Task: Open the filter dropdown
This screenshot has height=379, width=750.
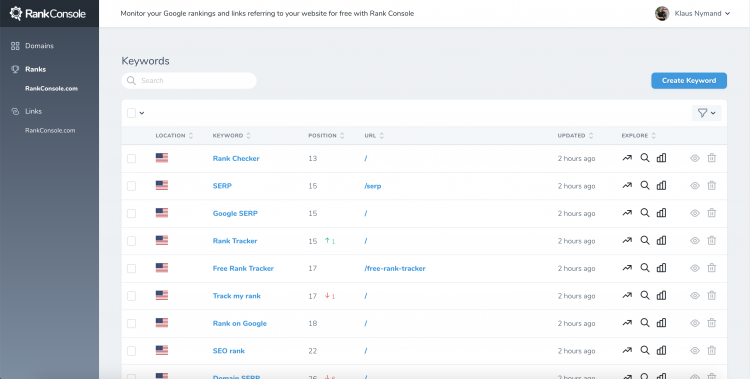Action: click(706, 113)
